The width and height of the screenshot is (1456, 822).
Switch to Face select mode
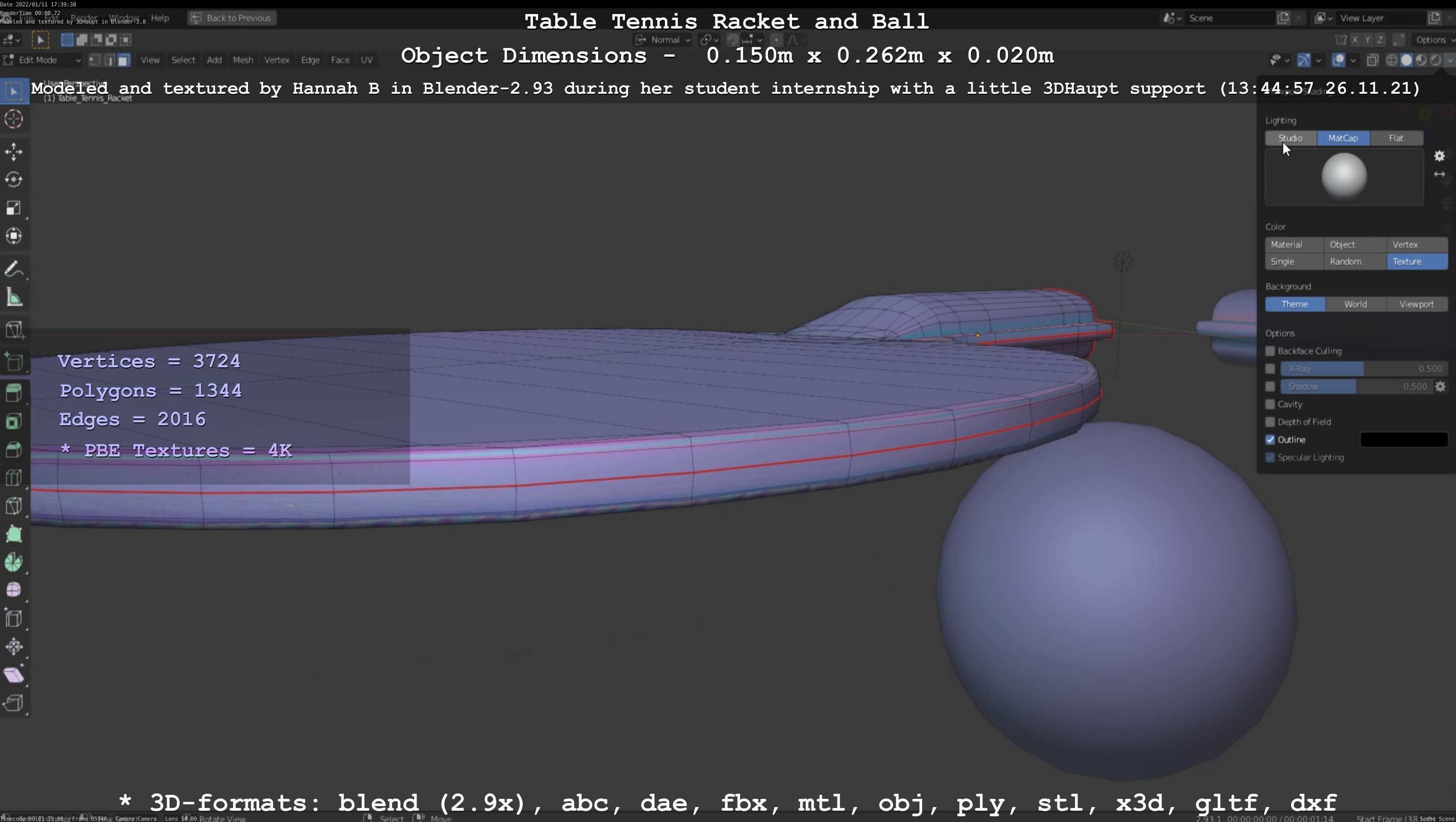(x=124, y=61)
